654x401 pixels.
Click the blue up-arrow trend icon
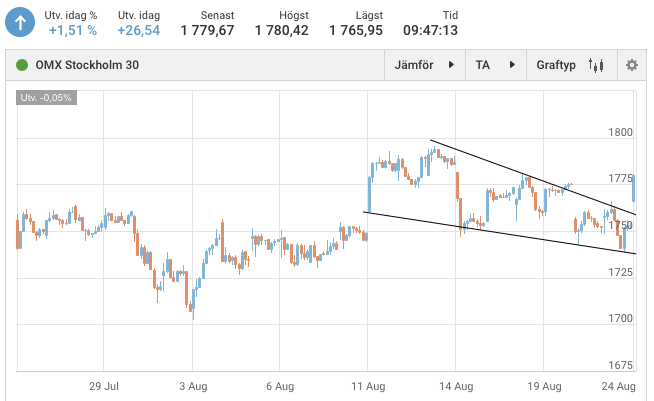(x=19, y=21)
